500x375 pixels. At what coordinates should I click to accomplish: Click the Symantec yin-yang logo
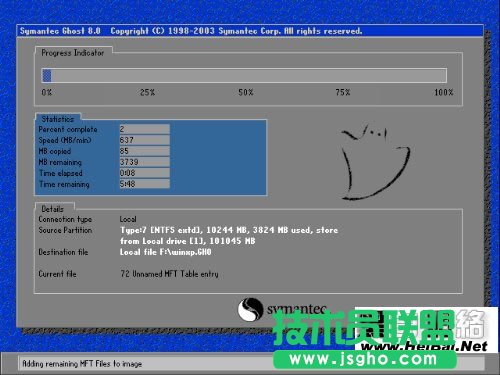pyautogui.click(x=249, y=309)
